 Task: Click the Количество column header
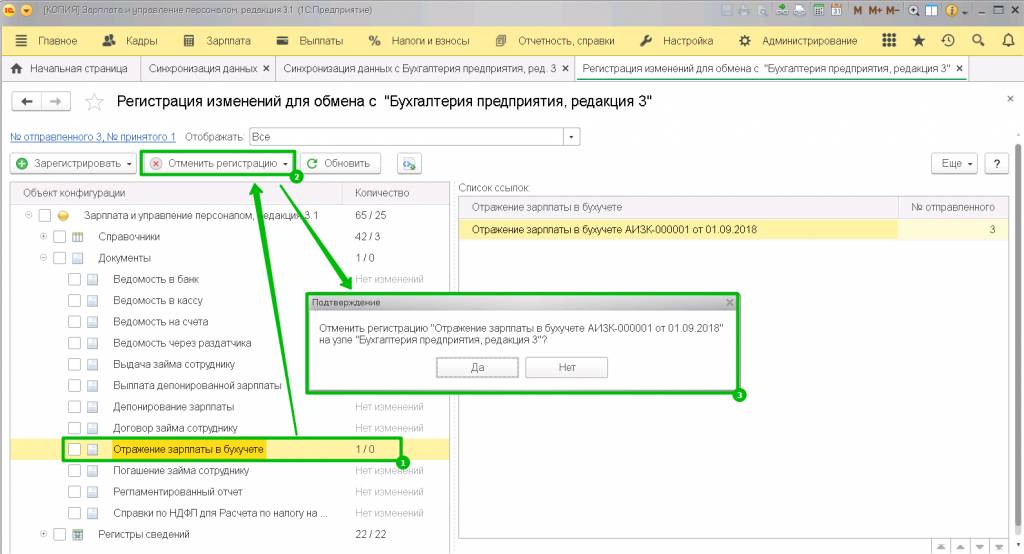tap(396, 193)
